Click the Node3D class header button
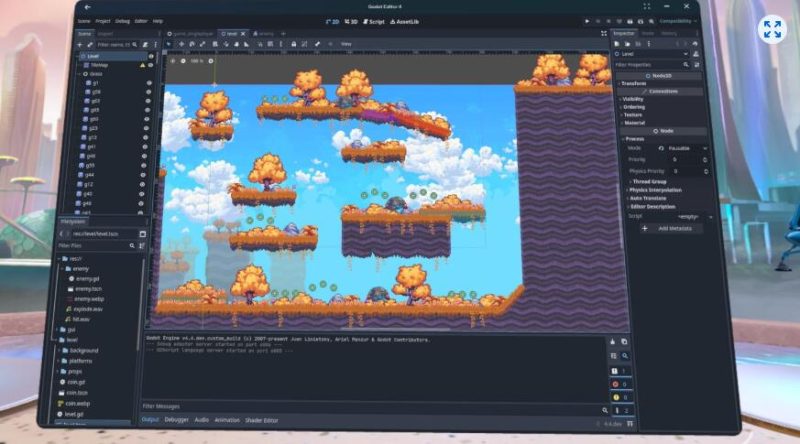800x444 pixels. pos(659,76)
